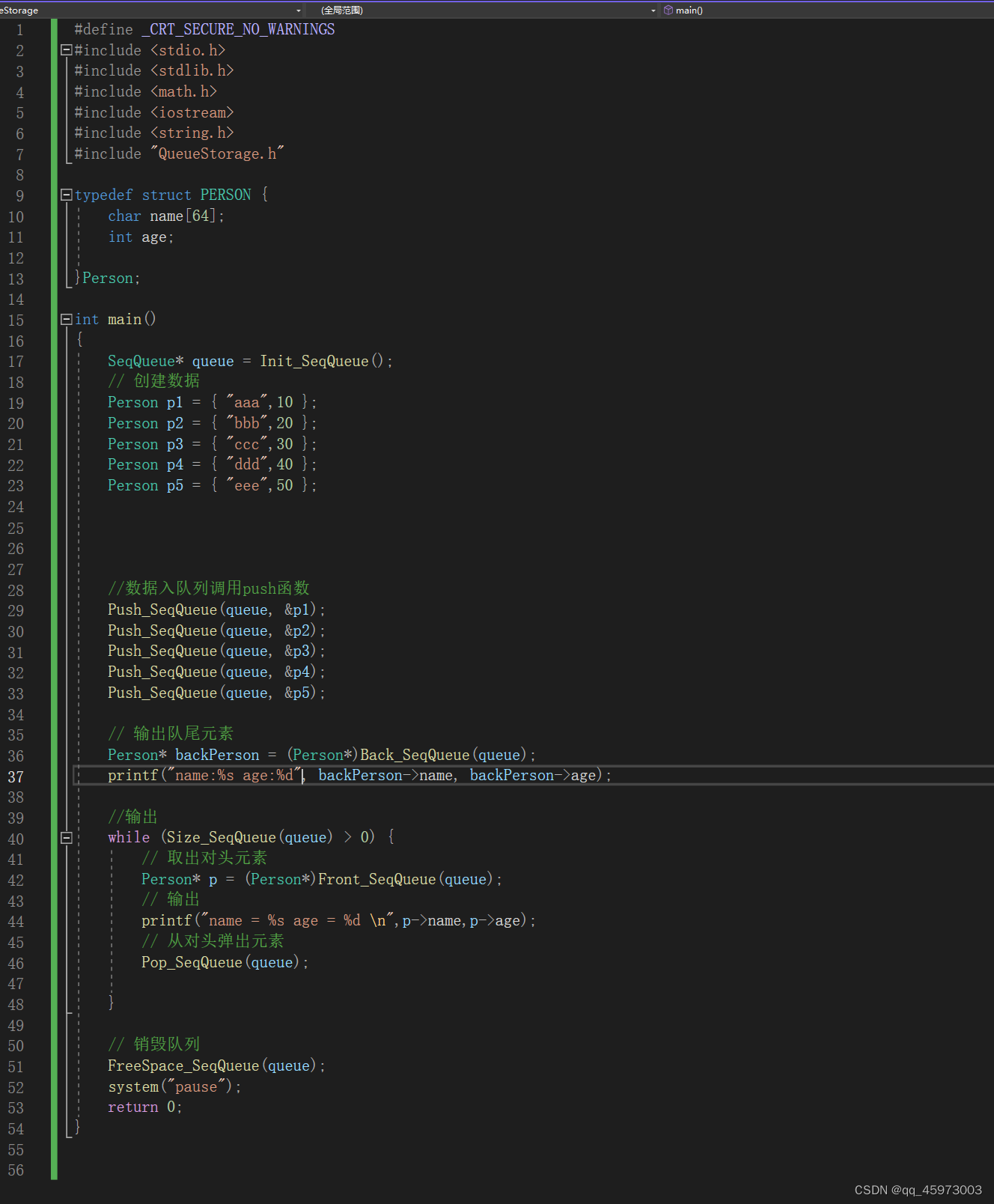Click on <stdlib.h> include
994x1204 pixels.
[192, 70]
